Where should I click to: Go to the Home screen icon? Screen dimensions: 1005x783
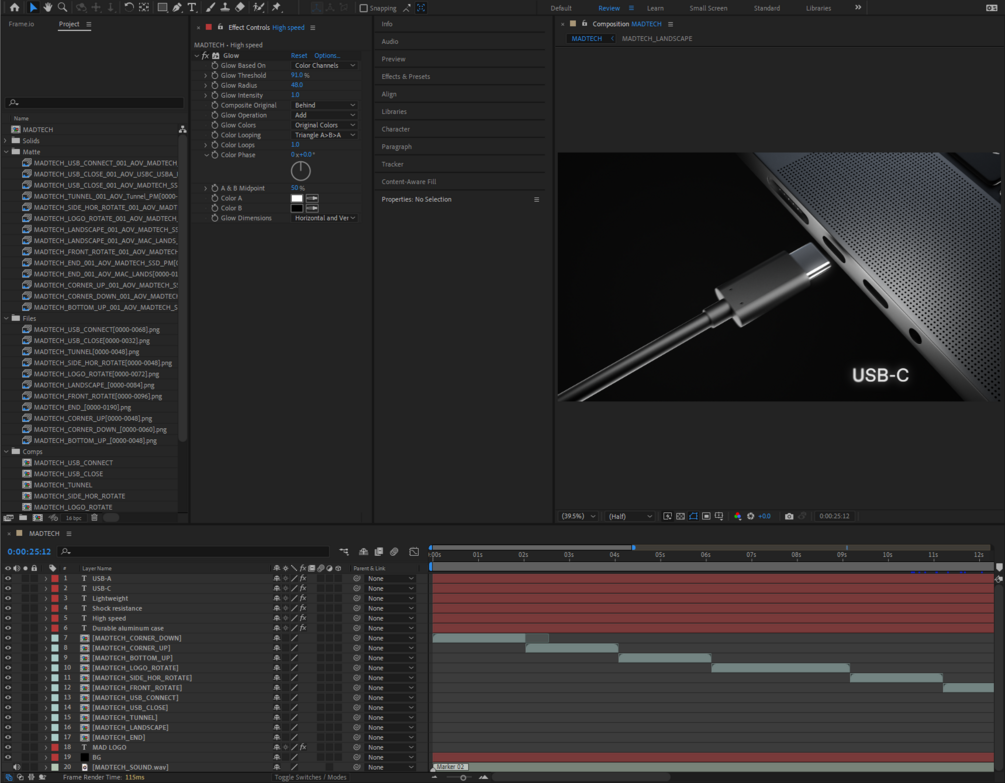[x=14, y=8]
